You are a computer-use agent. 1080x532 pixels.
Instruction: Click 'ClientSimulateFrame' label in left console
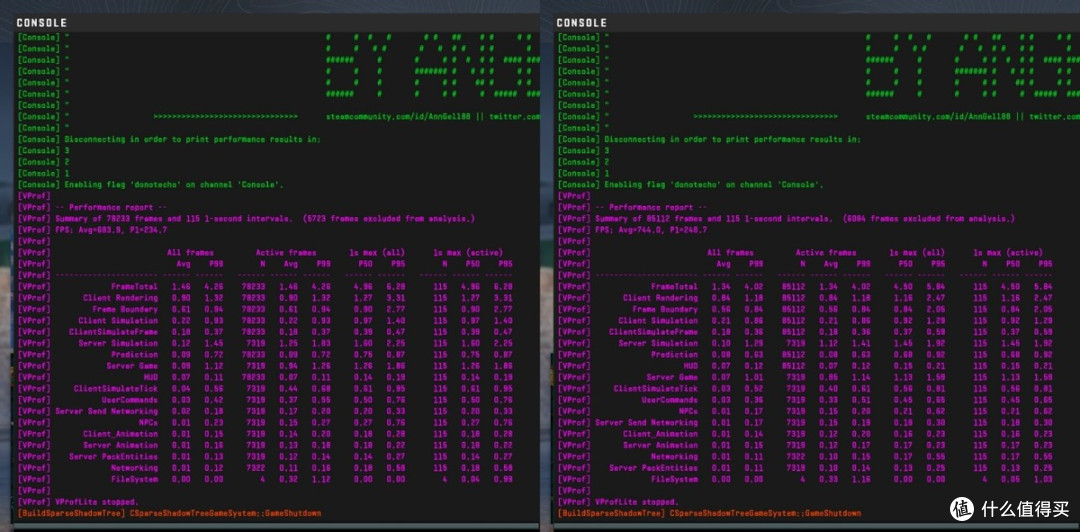(x=113, y=331)
